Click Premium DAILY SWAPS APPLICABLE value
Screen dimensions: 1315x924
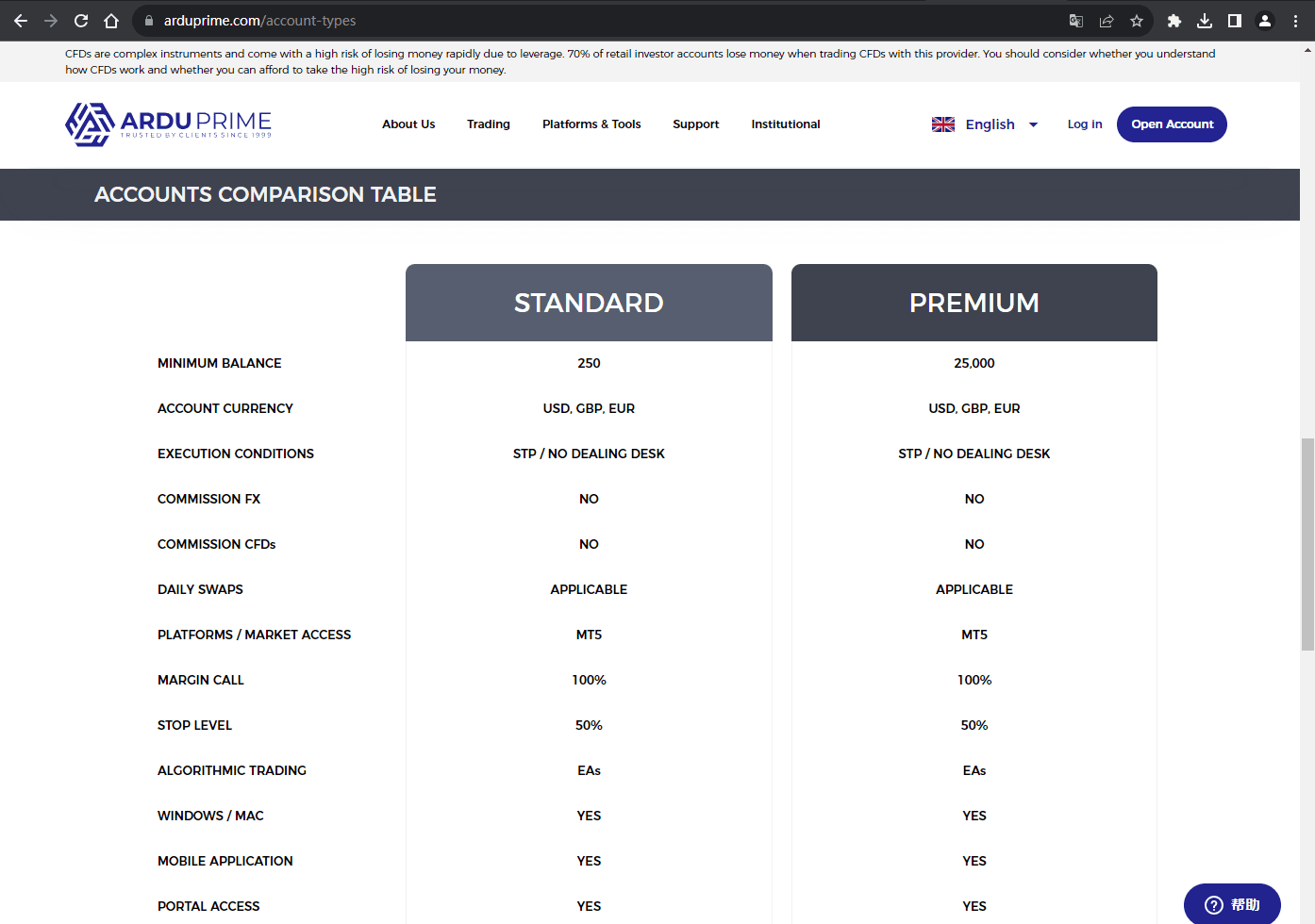974,589
